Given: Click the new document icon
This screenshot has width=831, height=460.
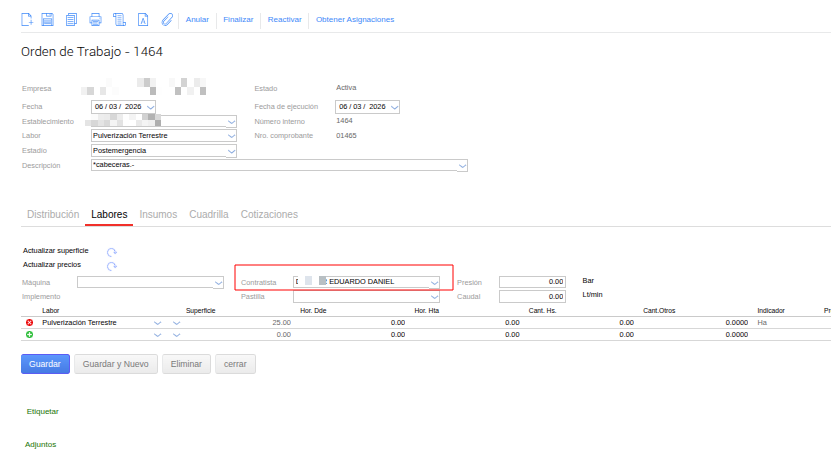Looking at the screenshot, I should point(28,19).
